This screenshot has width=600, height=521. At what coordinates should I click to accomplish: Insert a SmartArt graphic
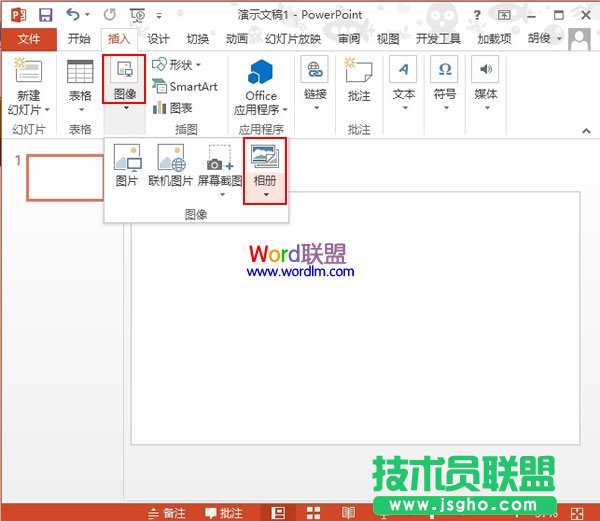185,86
